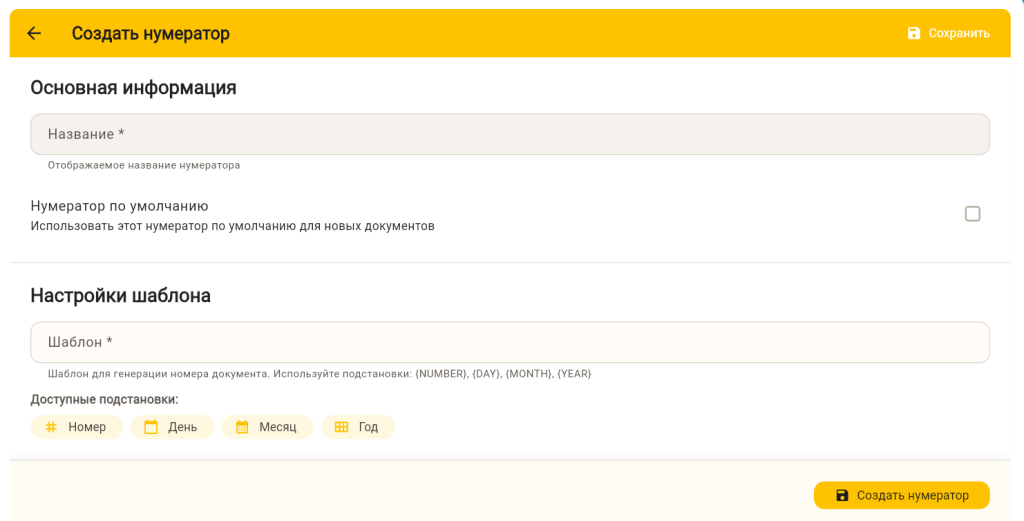Screen dimensions: 1024x521
Task: Click the back arrow in the header
Action: click(34, 33)
